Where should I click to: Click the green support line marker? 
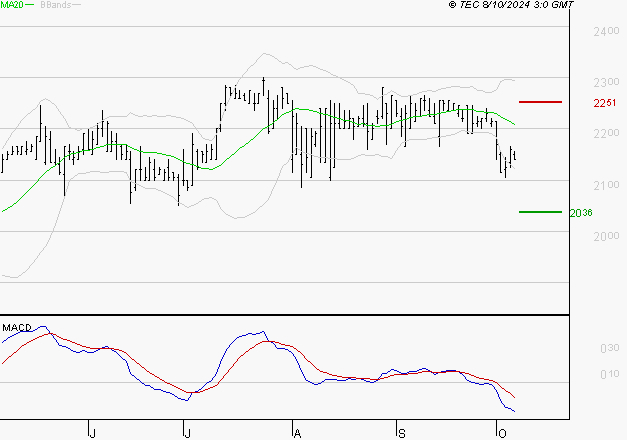540,212
